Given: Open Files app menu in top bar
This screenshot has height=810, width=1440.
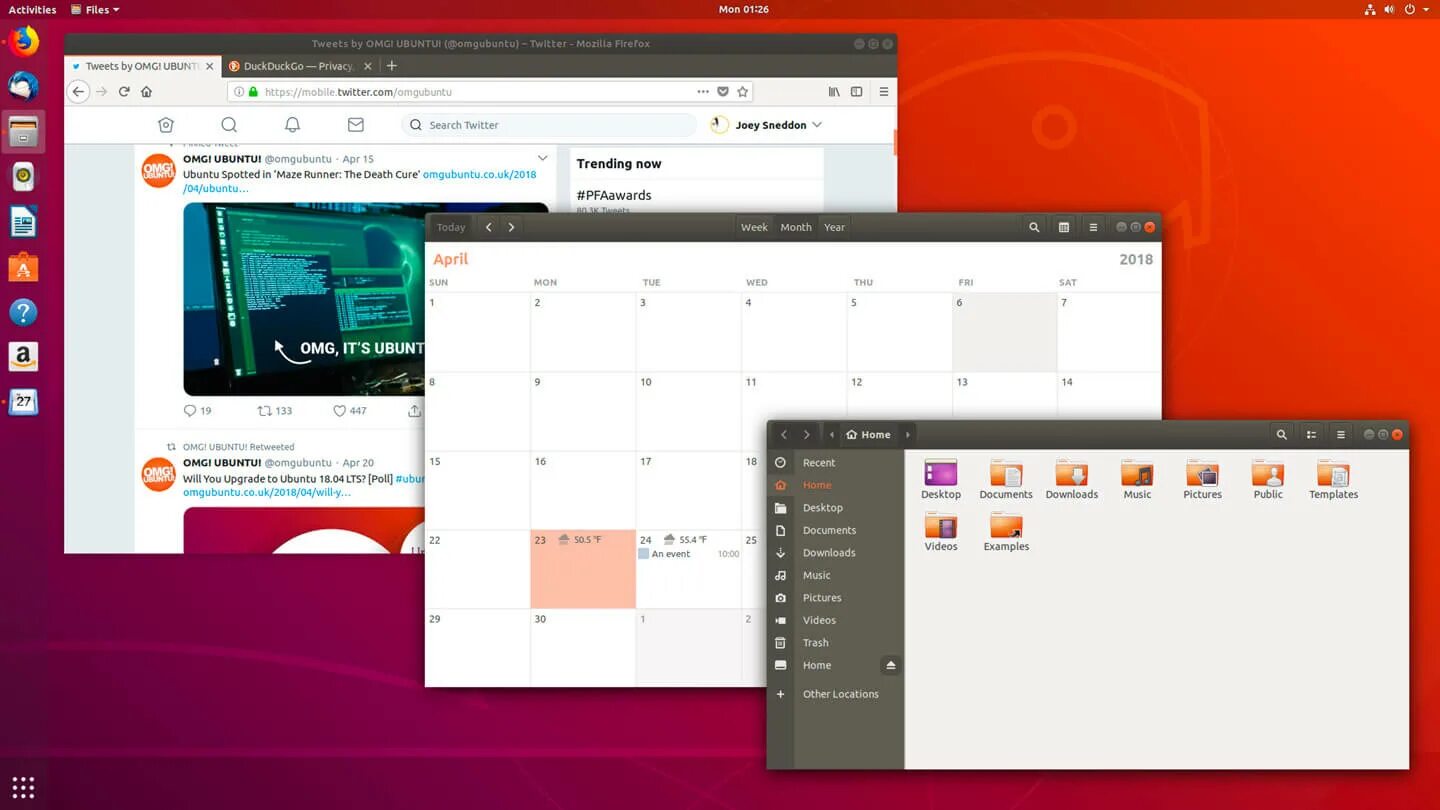Looking at the screenshot, I should tap(95, 9).
